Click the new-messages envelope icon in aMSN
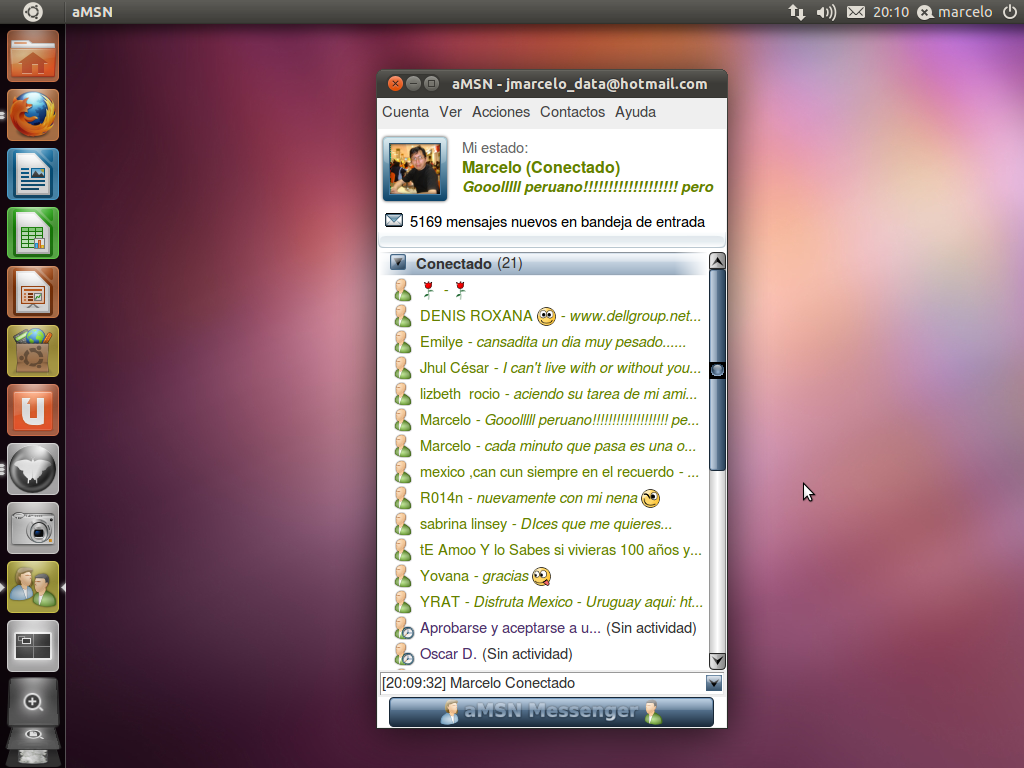Viewport: 1024px width, 768px height. [393, 220]
